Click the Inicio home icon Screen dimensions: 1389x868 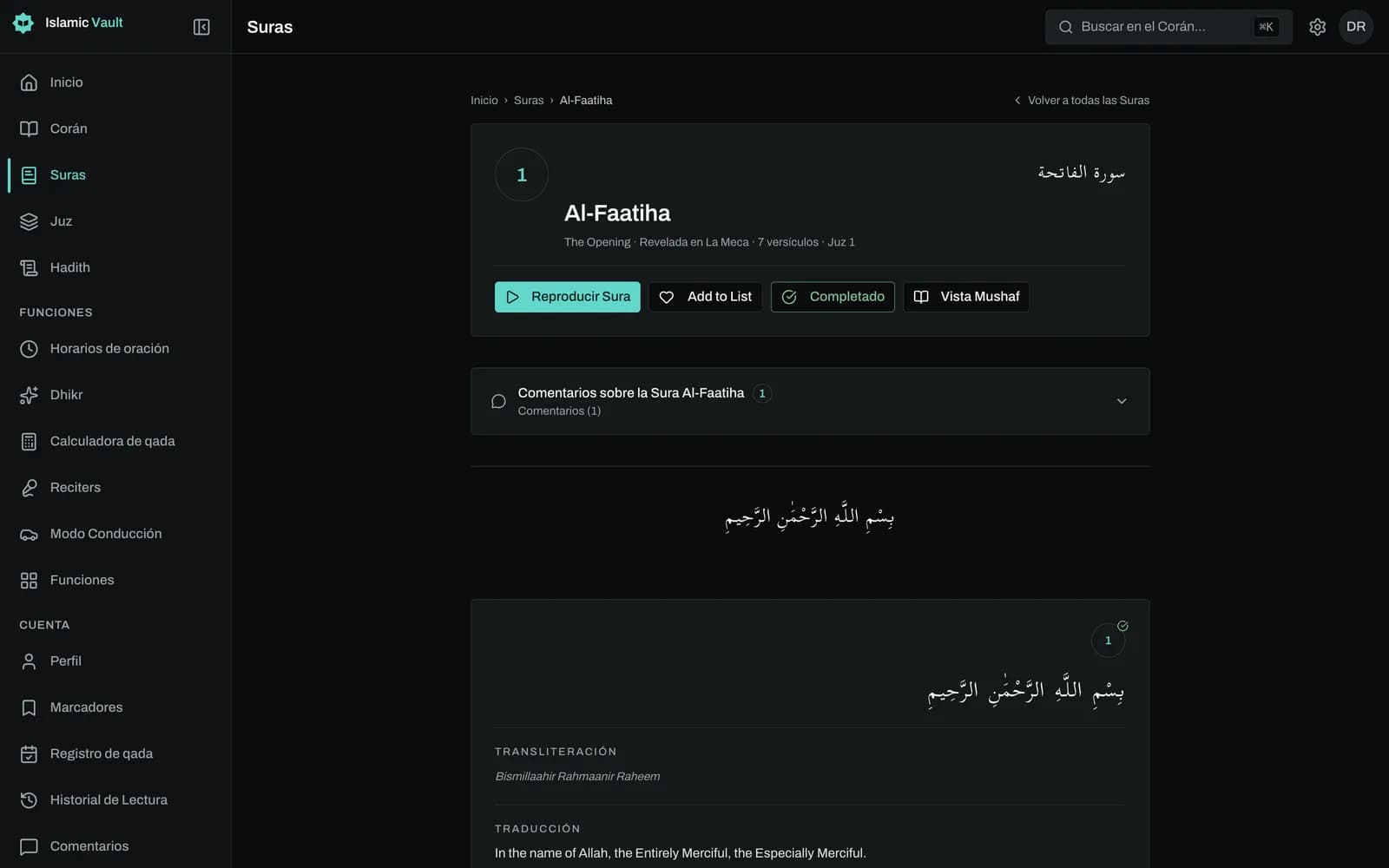click(29, 82)
